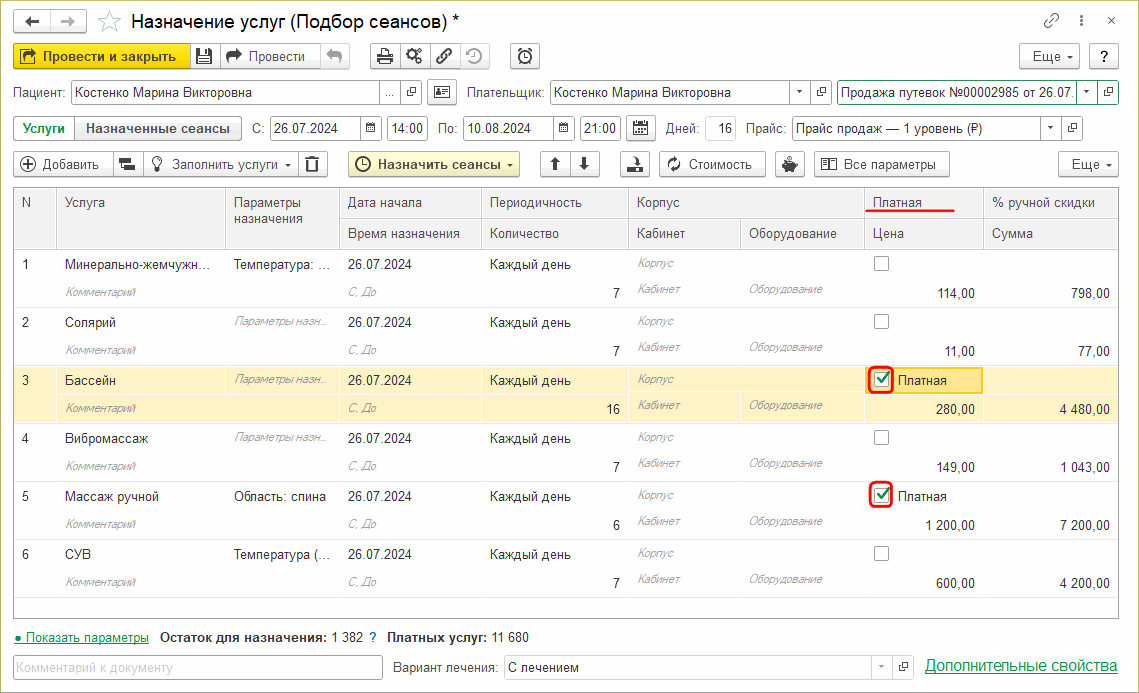Viewport: 1139px width, 693px height.
Task: Uncheck the Платная checkbox for Бассейн
Action: (x=881, y=380)
